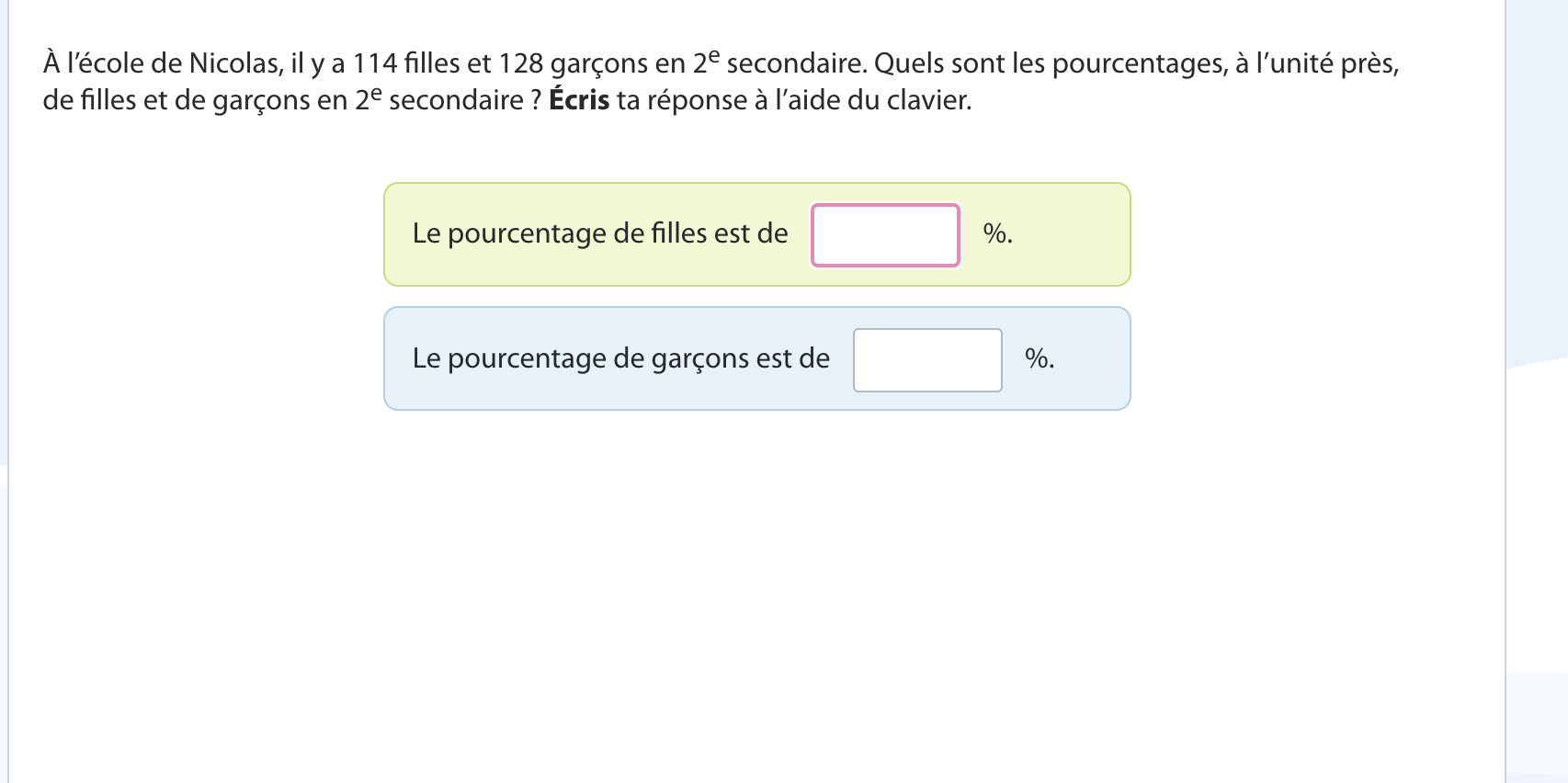Click the light blue panel on the right edge

click(1537, 184)
